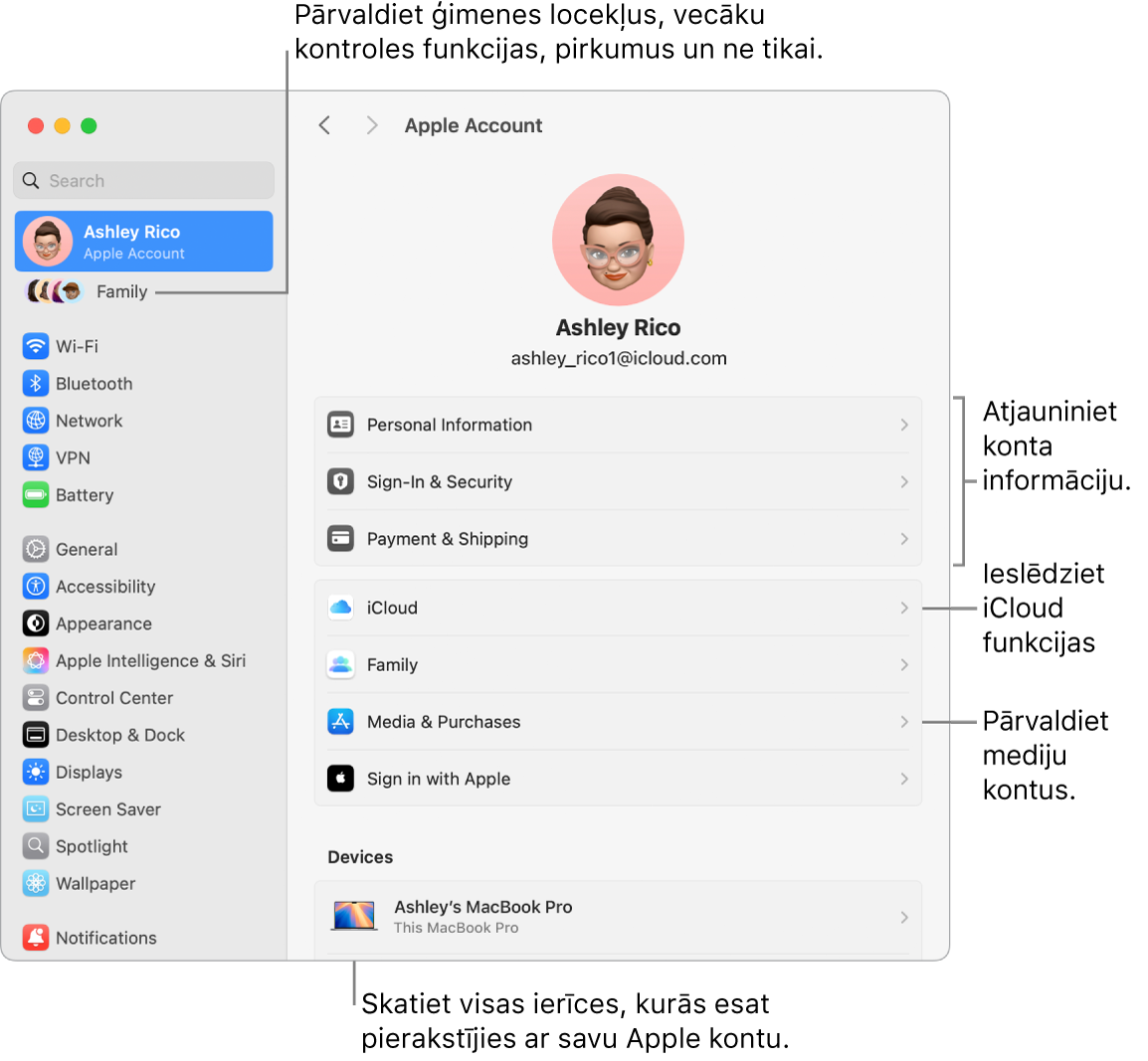
Task: Go forward with the right arrow button
Action: click(x=372, y=126)
